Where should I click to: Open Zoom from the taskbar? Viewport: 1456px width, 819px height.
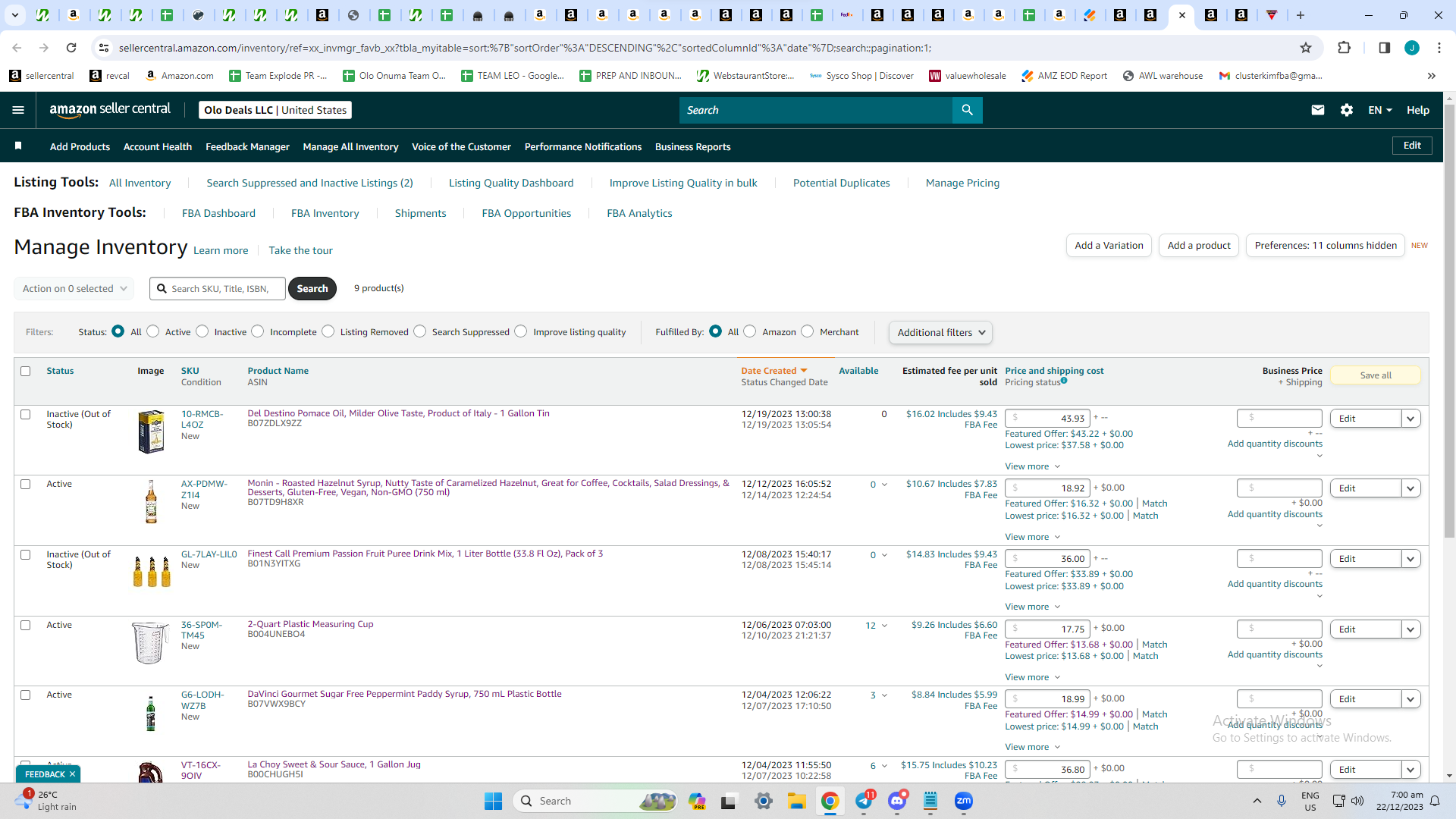964,801
